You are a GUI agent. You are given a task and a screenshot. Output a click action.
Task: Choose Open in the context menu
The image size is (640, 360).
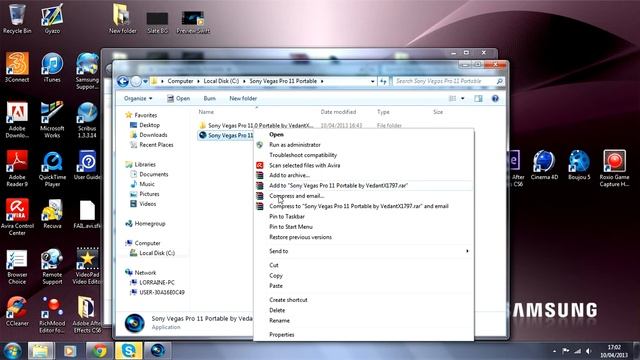point(276,134)
